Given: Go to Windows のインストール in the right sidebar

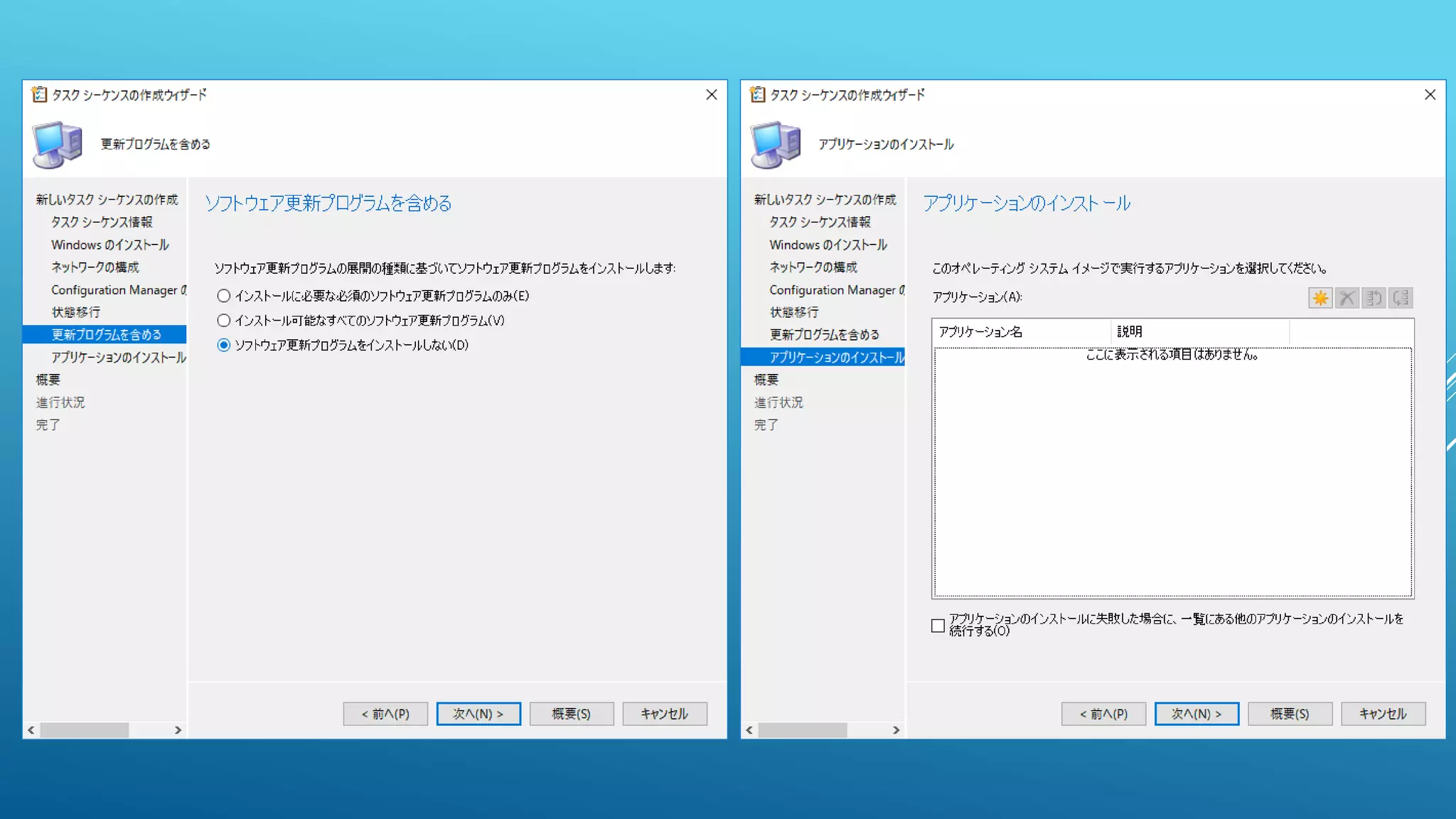Looking at the screenshot, I should [828, 245].
